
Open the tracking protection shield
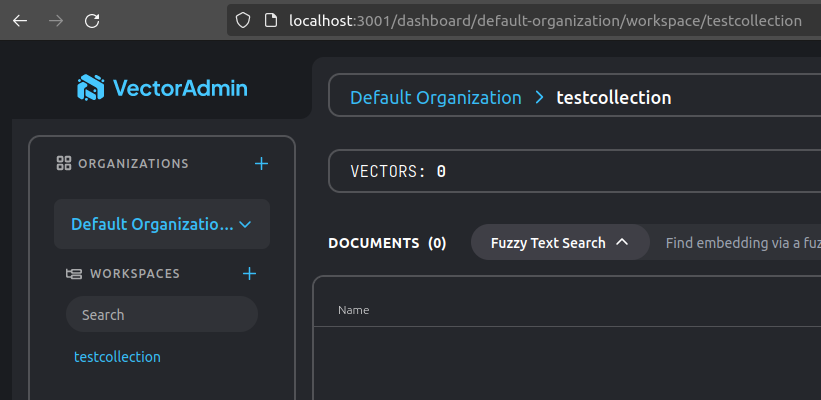tap(243, 20)
